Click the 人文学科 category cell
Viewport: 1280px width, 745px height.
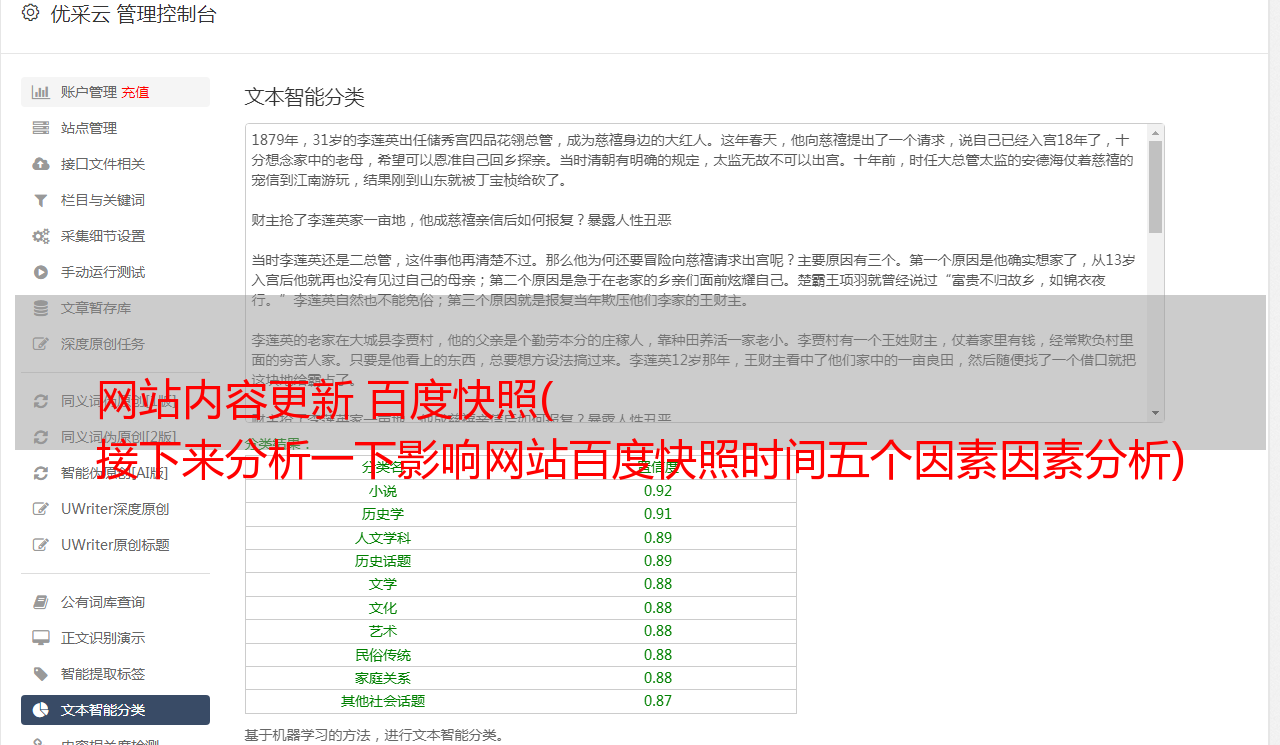383,538
